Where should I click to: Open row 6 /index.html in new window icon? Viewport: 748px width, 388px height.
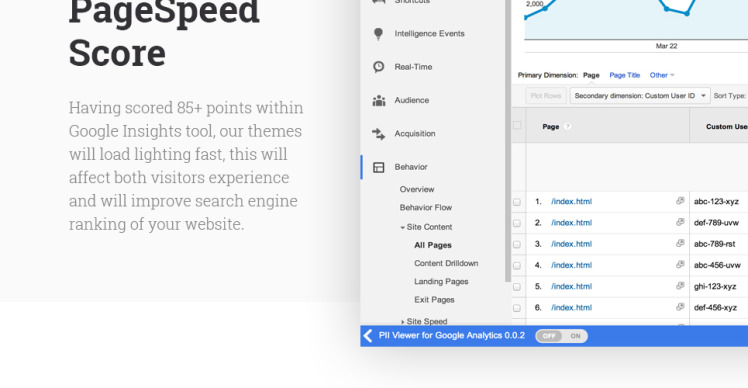point(680,307)
